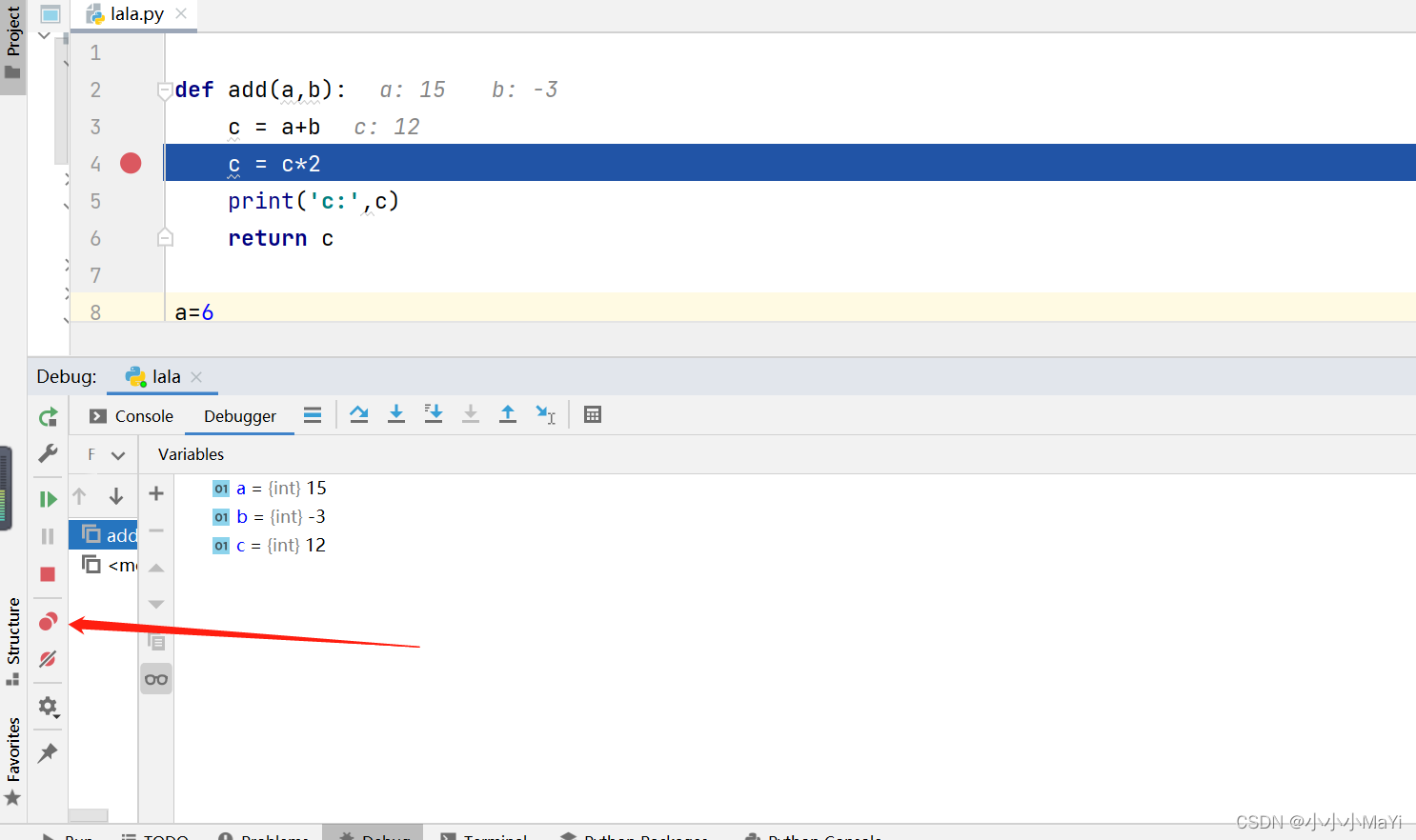This screenshot has width=1416, height=840.
Task: Click Force Step Into icon
Action: tap(471, 414)
